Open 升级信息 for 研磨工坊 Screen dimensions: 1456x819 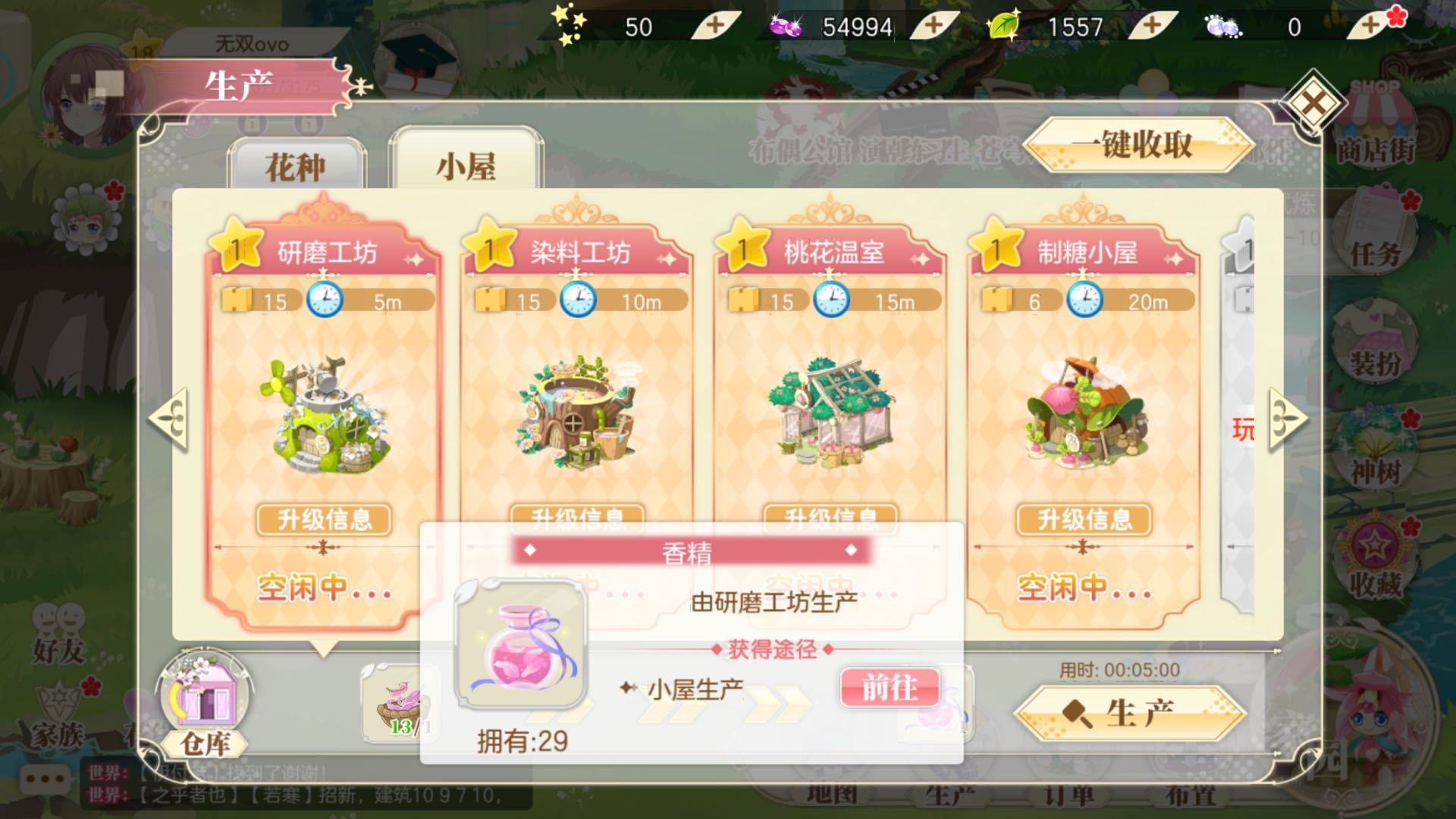coord(325,519)
